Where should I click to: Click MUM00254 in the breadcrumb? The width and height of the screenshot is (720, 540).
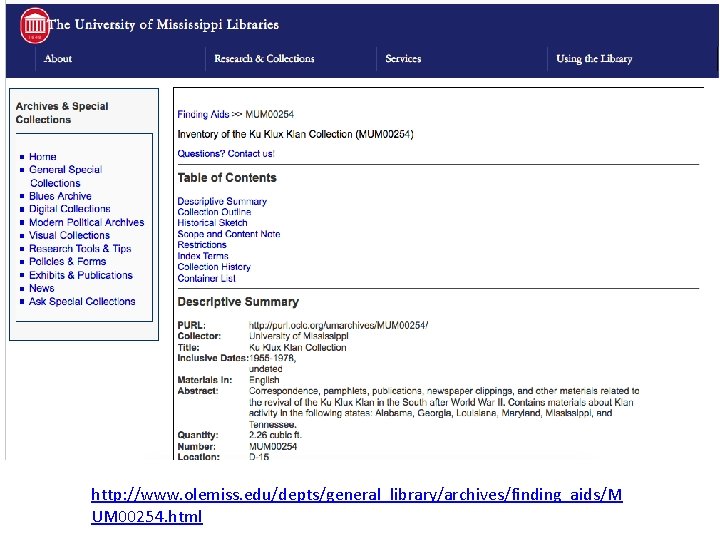pos(270,114)
